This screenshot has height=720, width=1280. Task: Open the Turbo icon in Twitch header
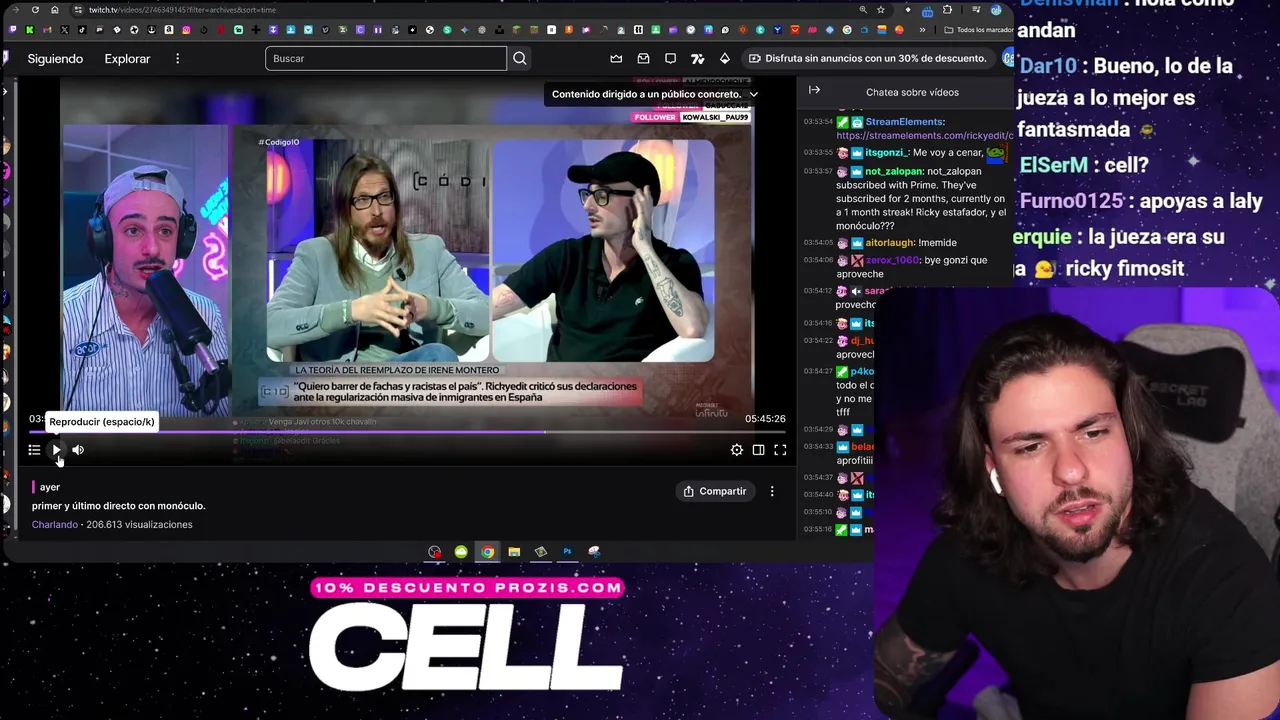click(697, 59)
